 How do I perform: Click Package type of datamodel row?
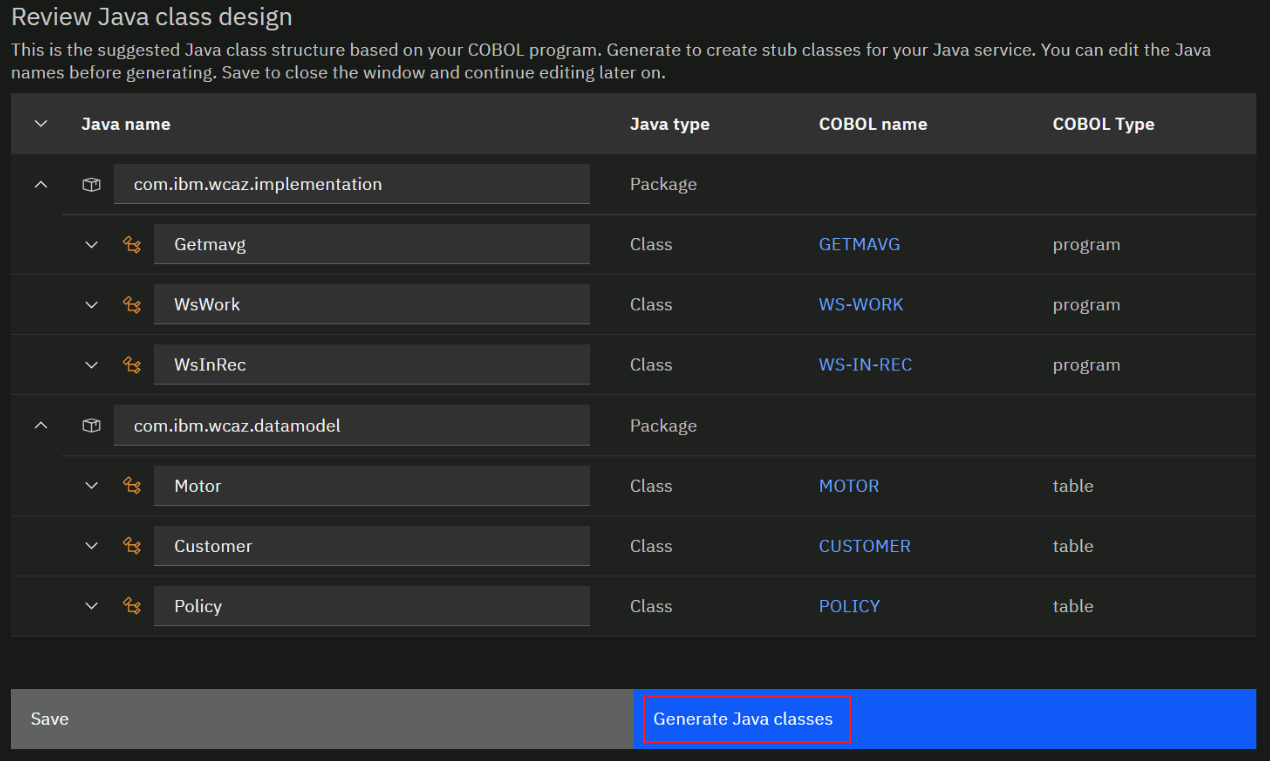point(663,425)
